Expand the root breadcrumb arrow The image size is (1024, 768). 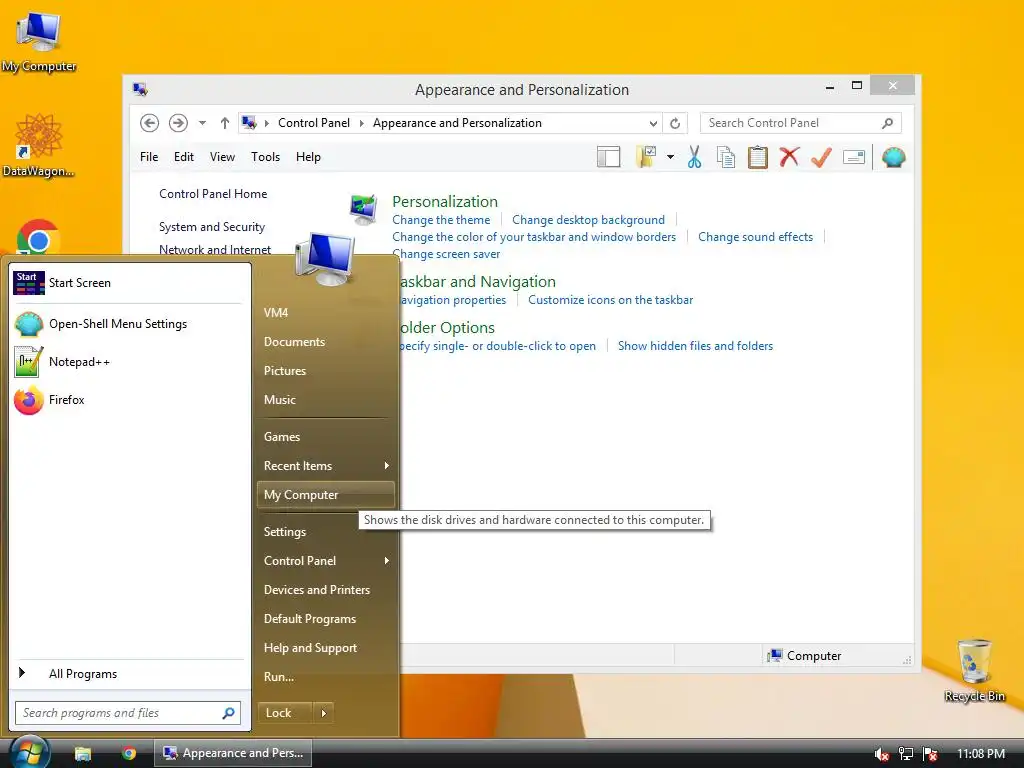coord(266,123)
